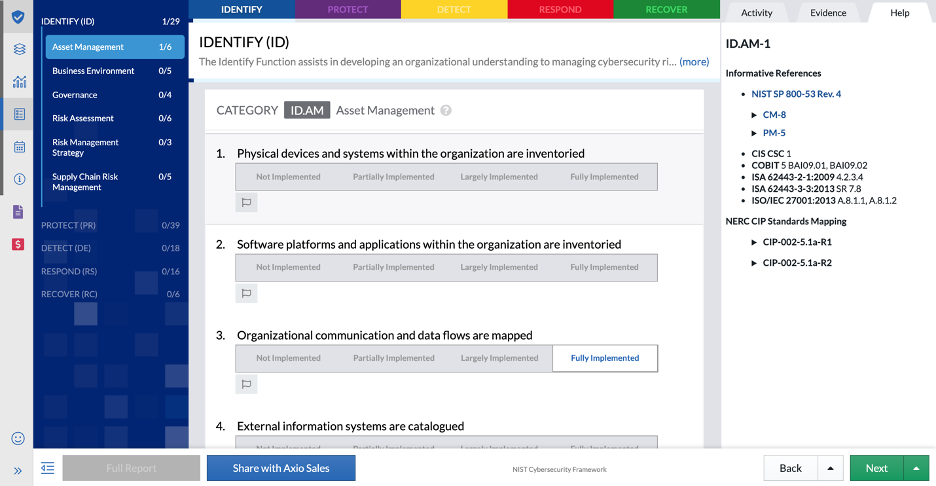The image size is (936, 486).
Task: Click the Back button
Action: pyautogui.click(x=790, y=469)
